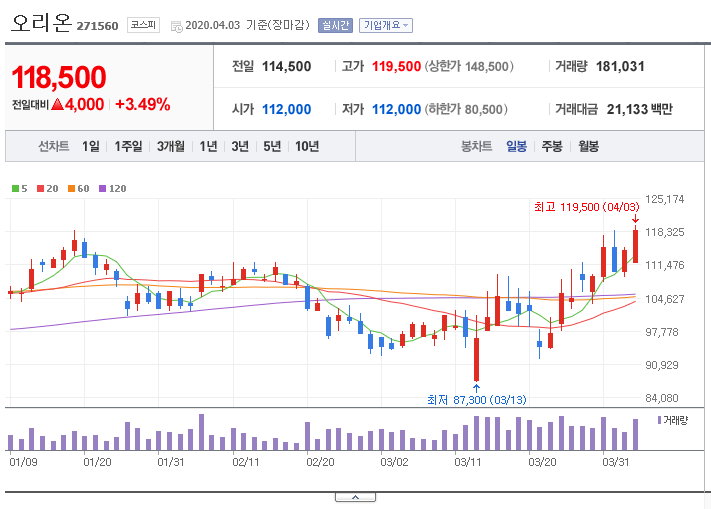Click the red 20-day moving average swatch

pyautogui.click(x=40, y=189)
